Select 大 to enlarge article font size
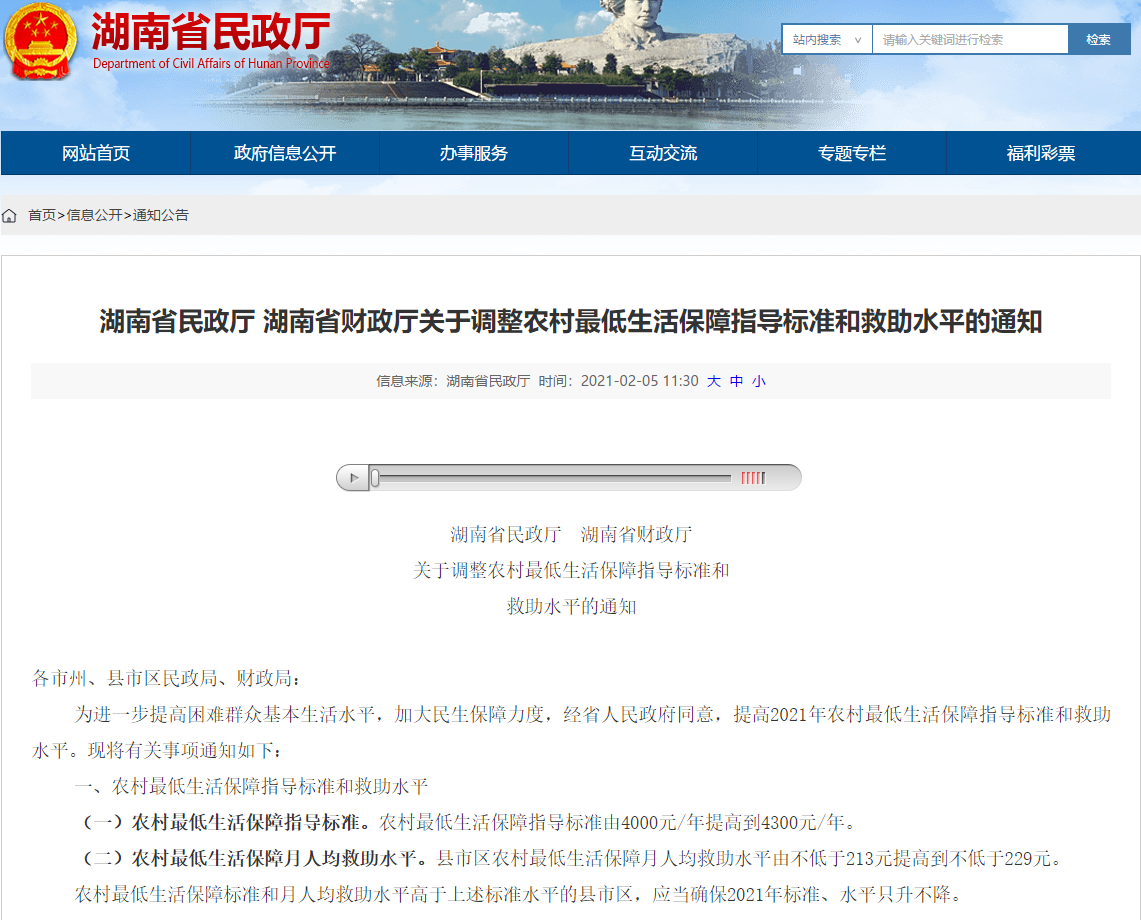 pos(716,381)
